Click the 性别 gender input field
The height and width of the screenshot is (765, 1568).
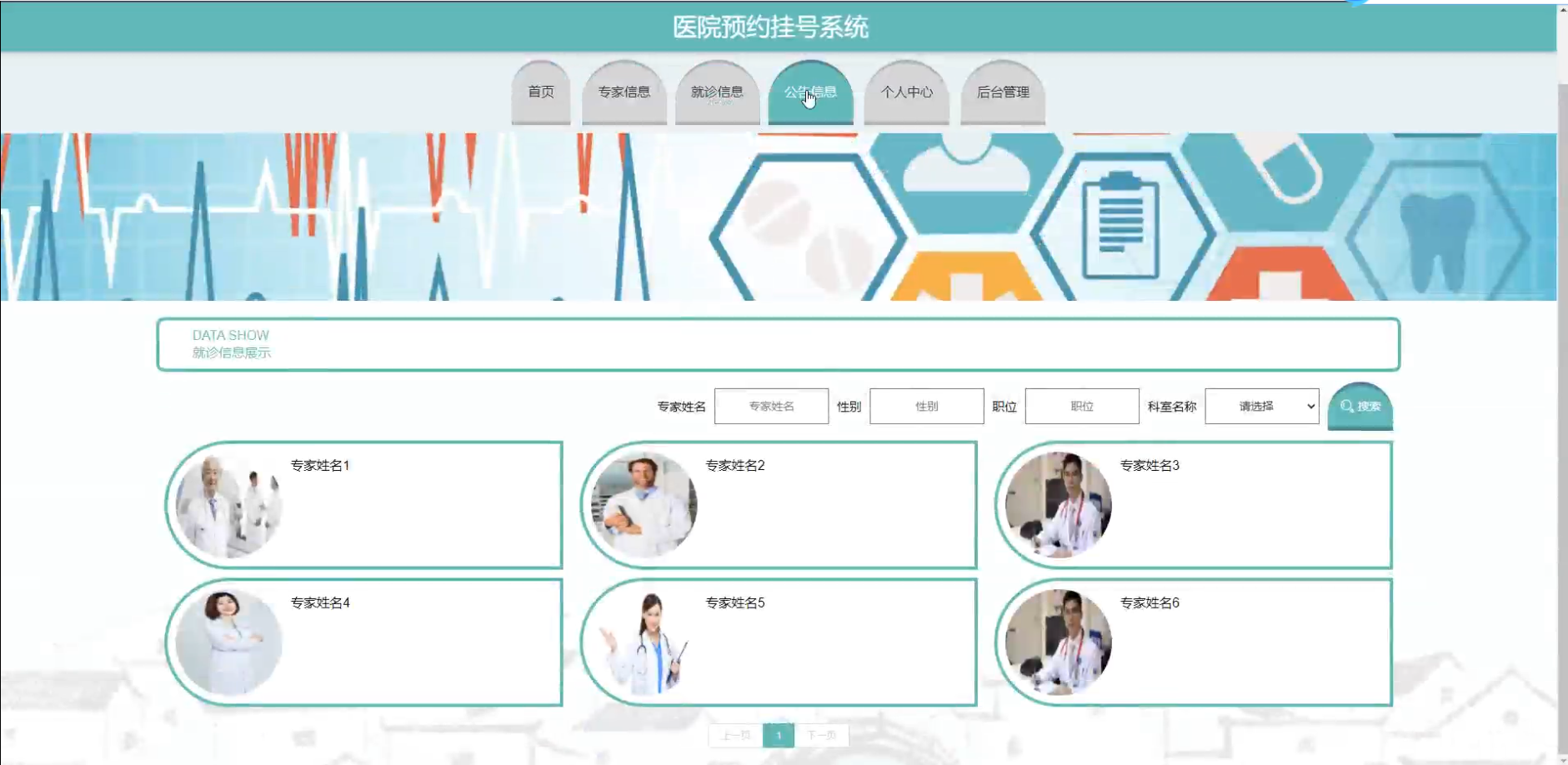coord(927,406)
